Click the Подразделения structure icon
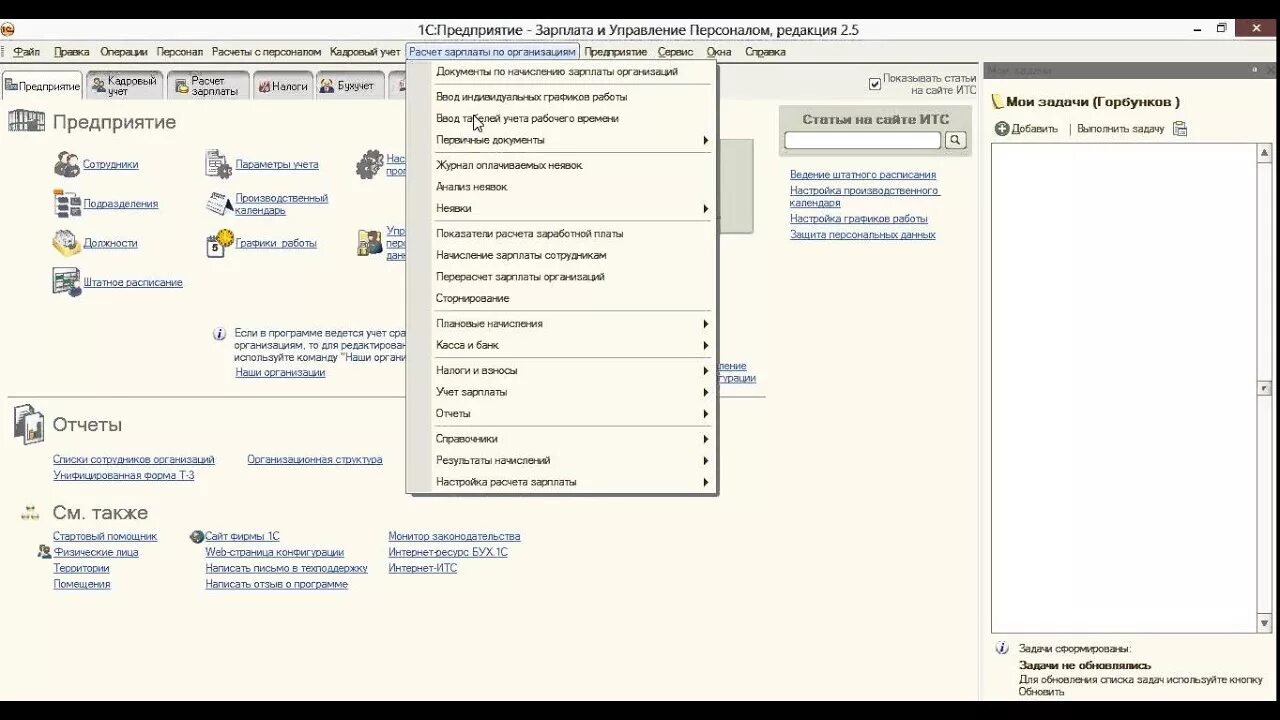The image size is (1280, 720). pos(66,204)
